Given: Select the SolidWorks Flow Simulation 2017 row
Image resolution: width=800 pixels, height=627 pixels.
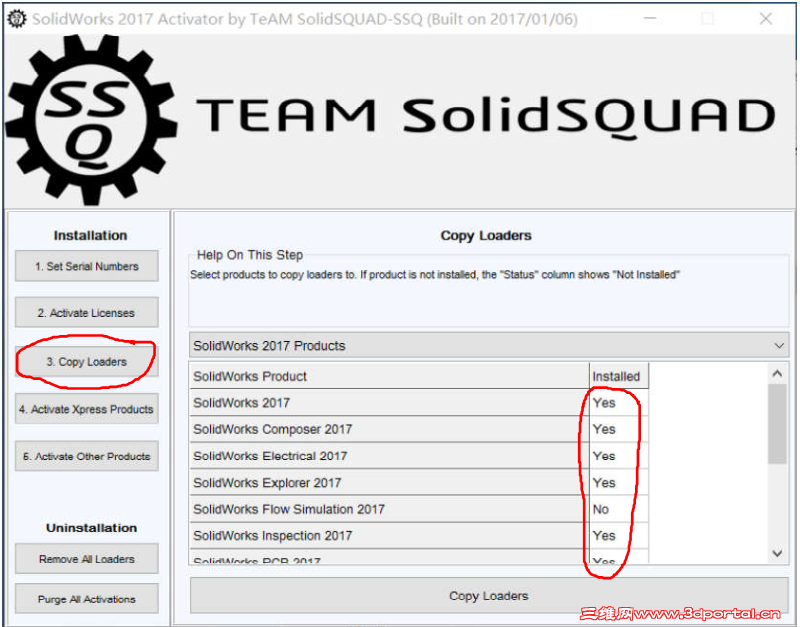Looking at the screenshot, I should click(x=419, y=509).
